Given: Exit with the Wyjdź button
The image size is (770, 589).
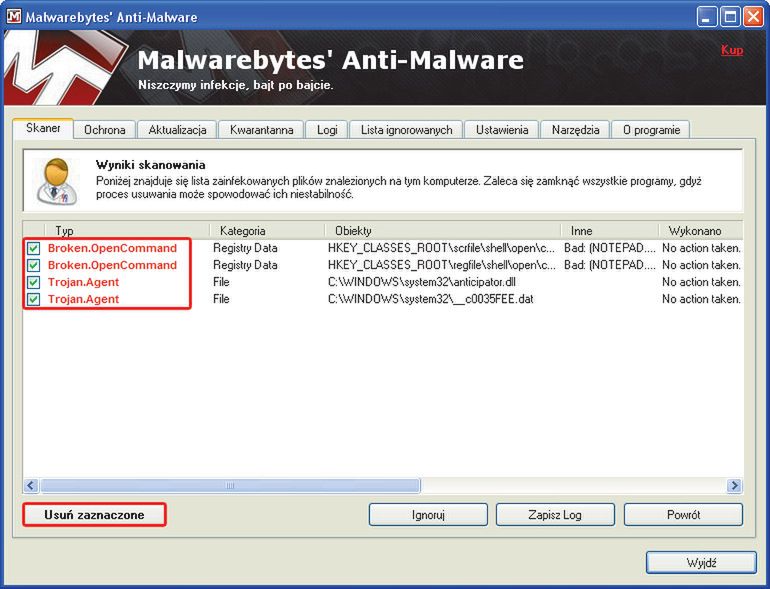Looking at the screenshot, I should point(701,562).
